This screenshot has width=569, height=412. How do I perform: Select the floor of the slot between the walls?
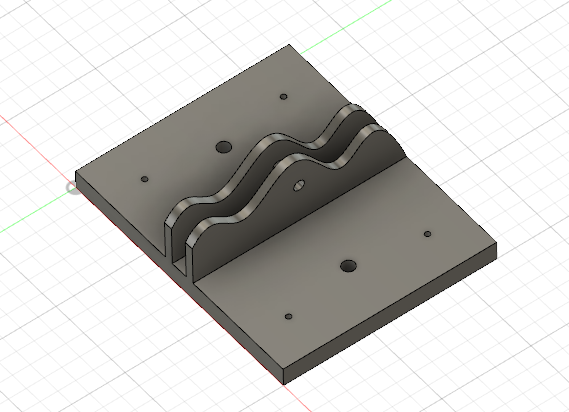(179, 266)
